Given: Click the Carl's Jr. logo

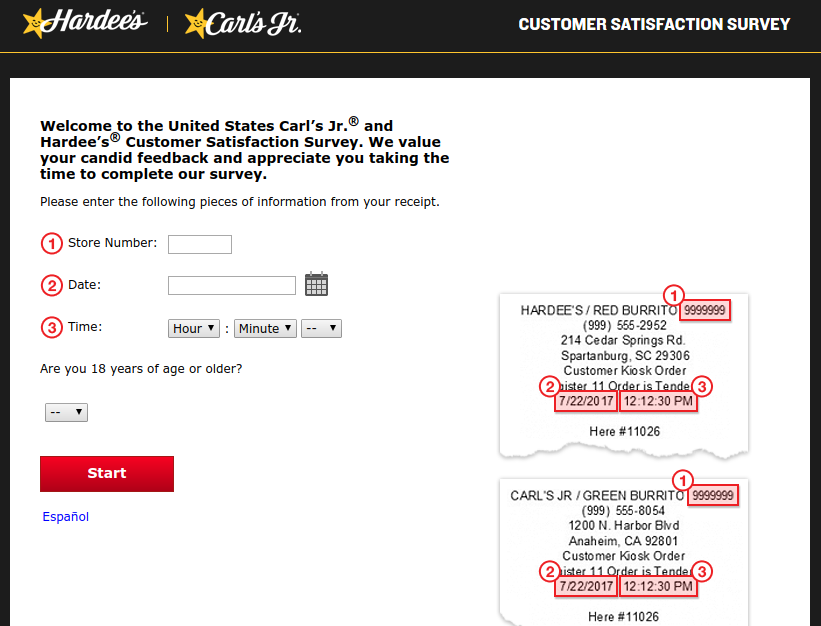Looking at the screenshot, I should tap(243, 24).
